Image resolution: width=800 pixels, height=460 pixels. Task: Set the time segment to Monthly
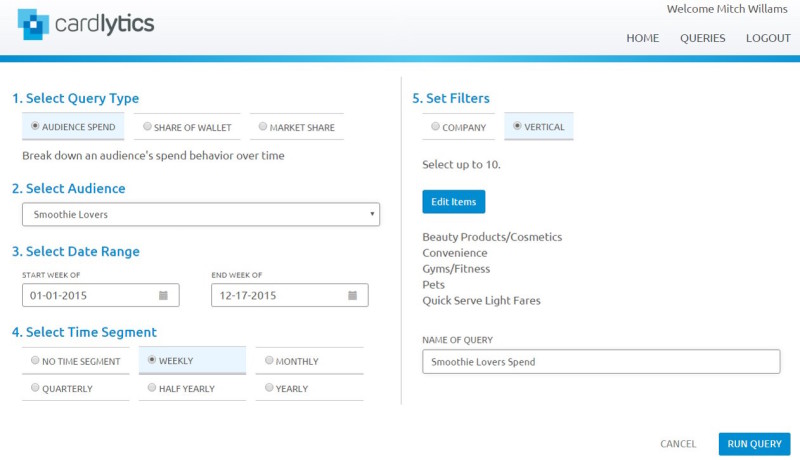[x=309, y=361]
